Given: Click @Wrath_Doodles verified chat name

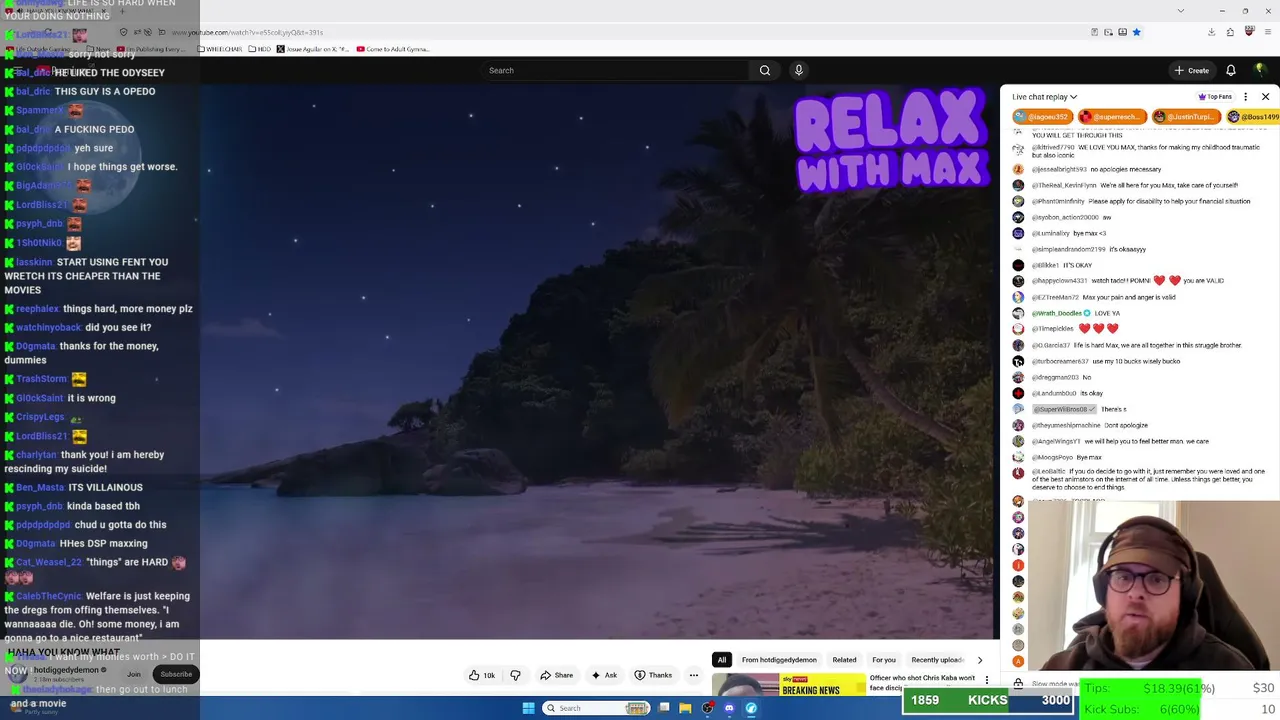Looking at the screenshot, I should point(1057,313).
